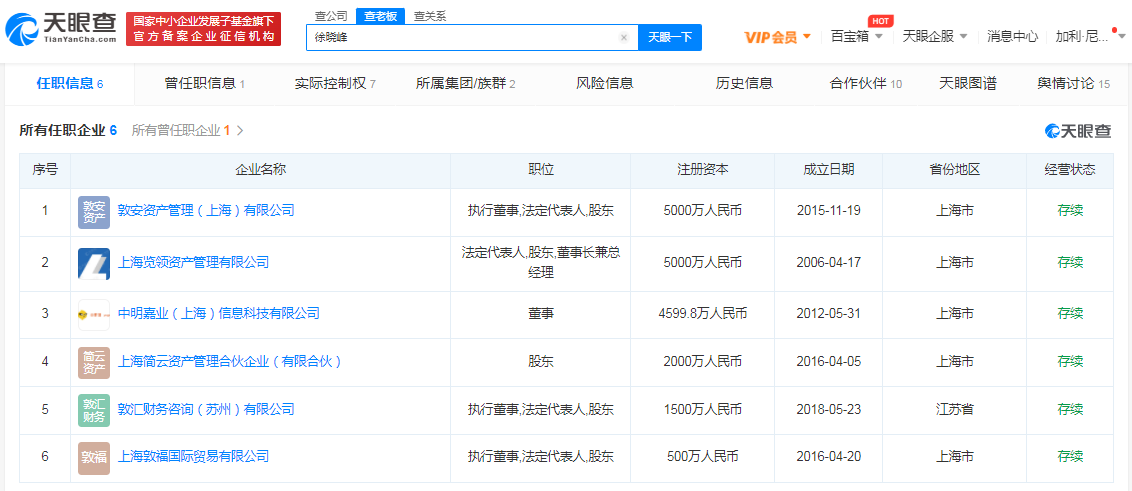Image resolution: width=1132 pixels, height=491 pixels.
Task: Click the 省份地区 column header
Action: click(954, 170)
